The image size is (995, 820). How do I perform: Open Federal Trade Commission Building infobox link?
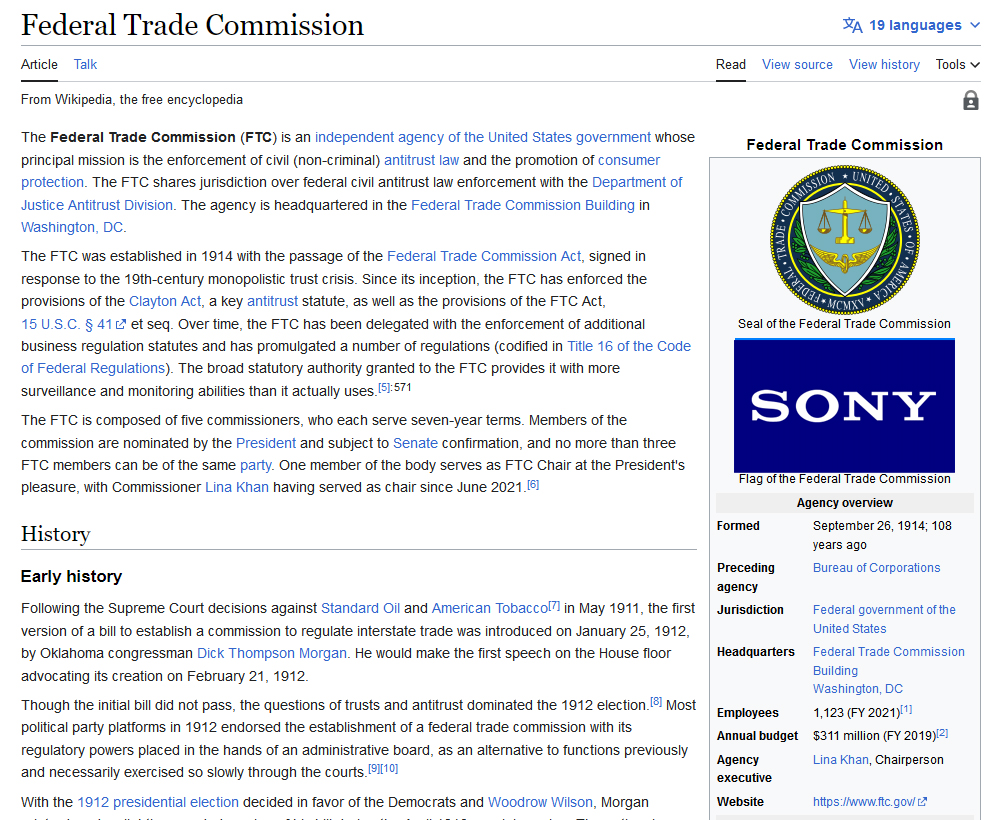[888, 661]
